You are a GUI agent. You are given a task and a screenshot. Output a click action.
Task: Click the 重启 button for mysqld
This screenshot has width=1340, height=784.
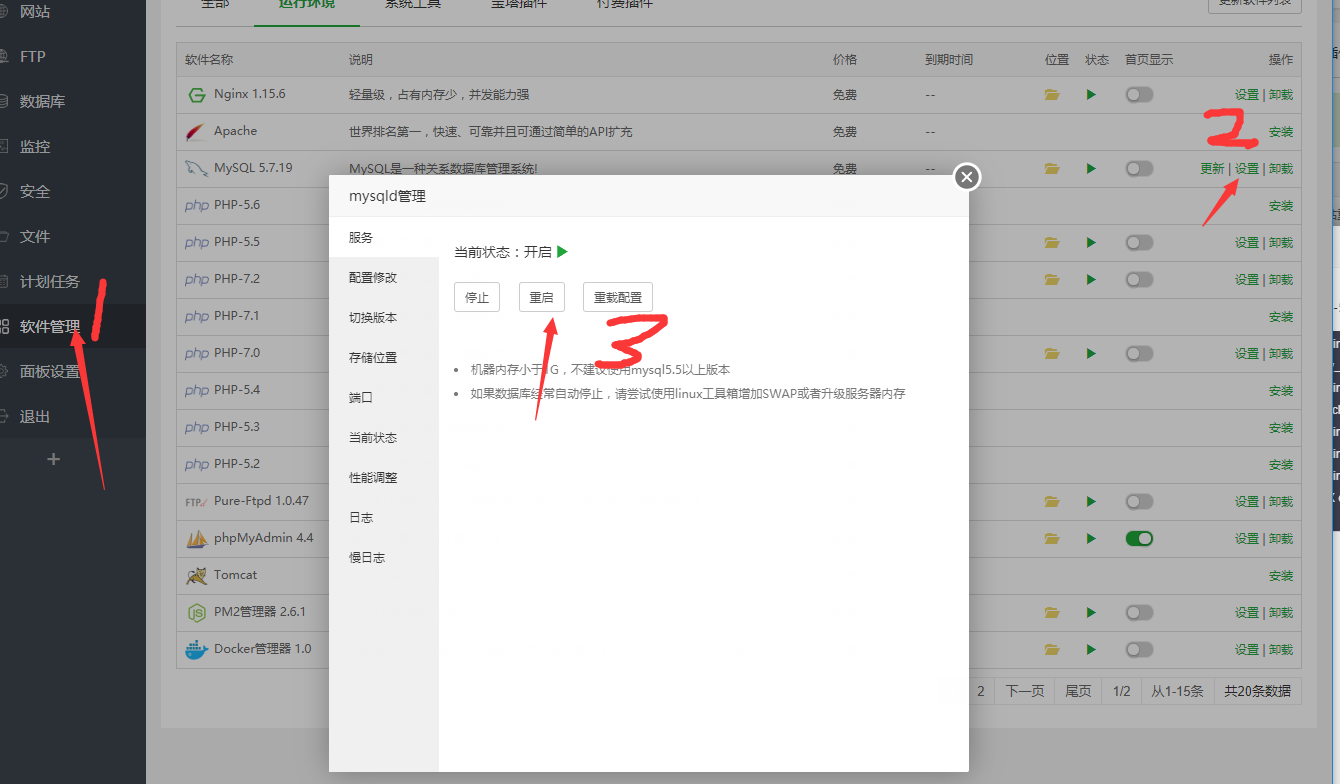[x=541, y=297]
